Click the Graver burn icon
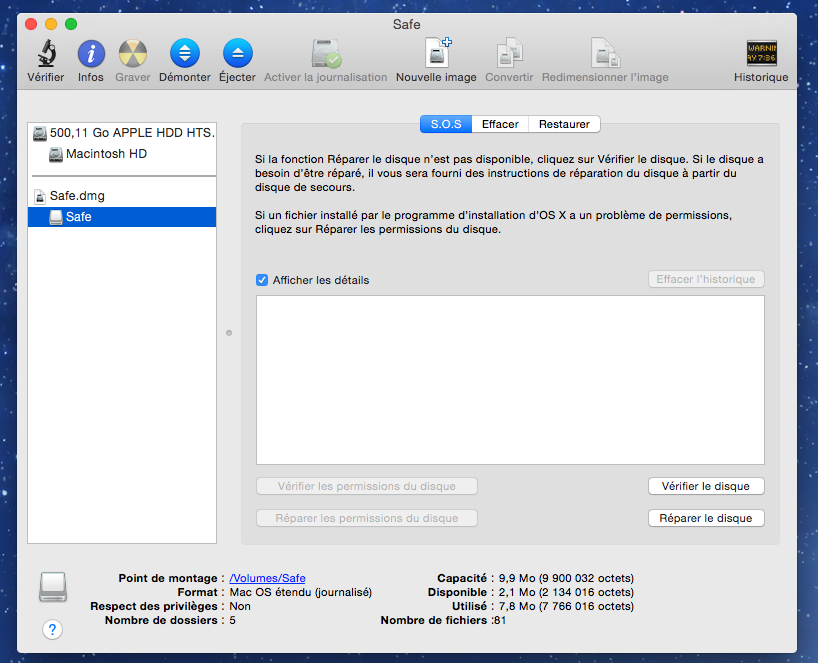The height and width of the screenshot is (663, 818). 133,53
